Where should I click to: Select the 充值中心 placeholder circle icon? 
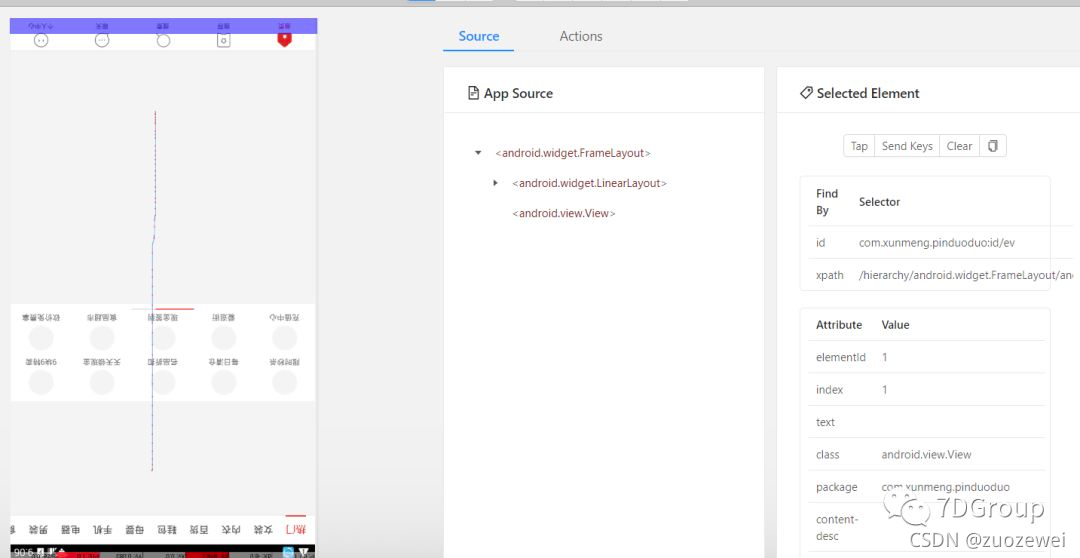(284, 338)
